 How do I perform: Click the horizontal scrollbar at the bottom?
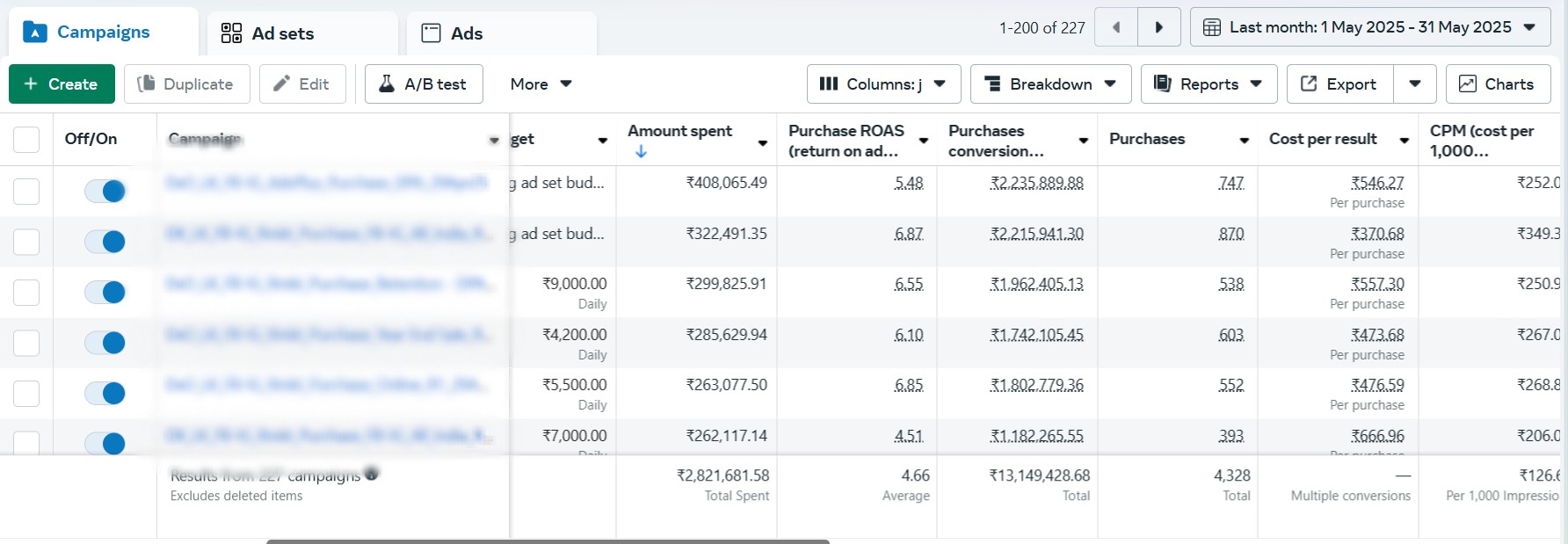pyautogui.click(x=548, y=540)
